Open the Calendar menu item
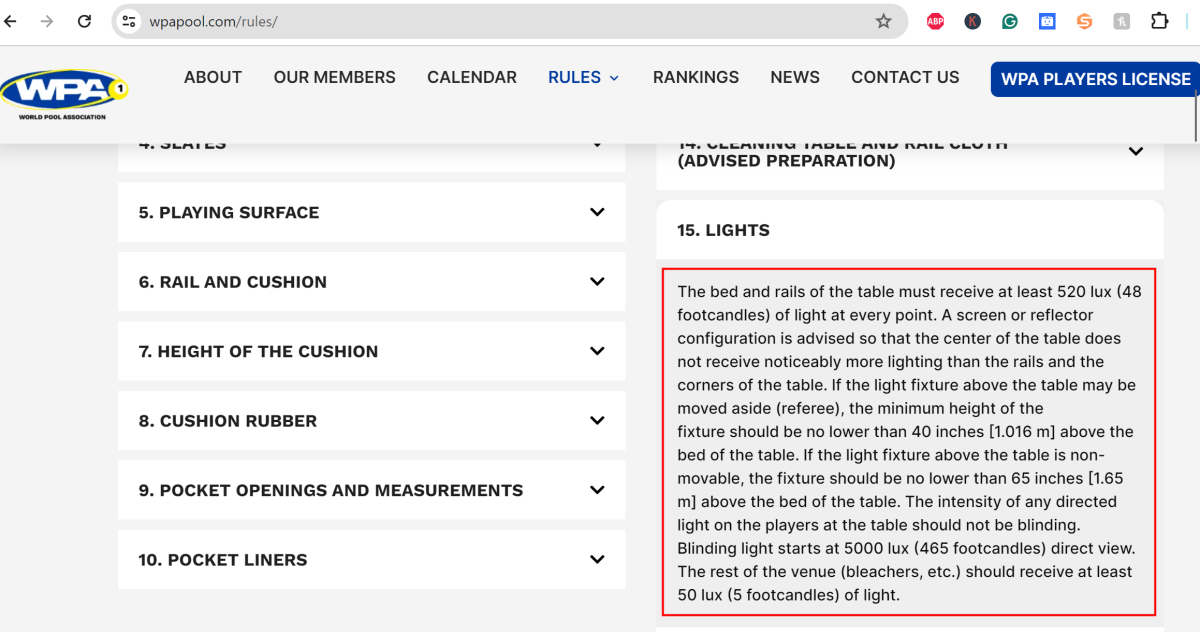This screenshot has height=632, width=1200. 471,77
